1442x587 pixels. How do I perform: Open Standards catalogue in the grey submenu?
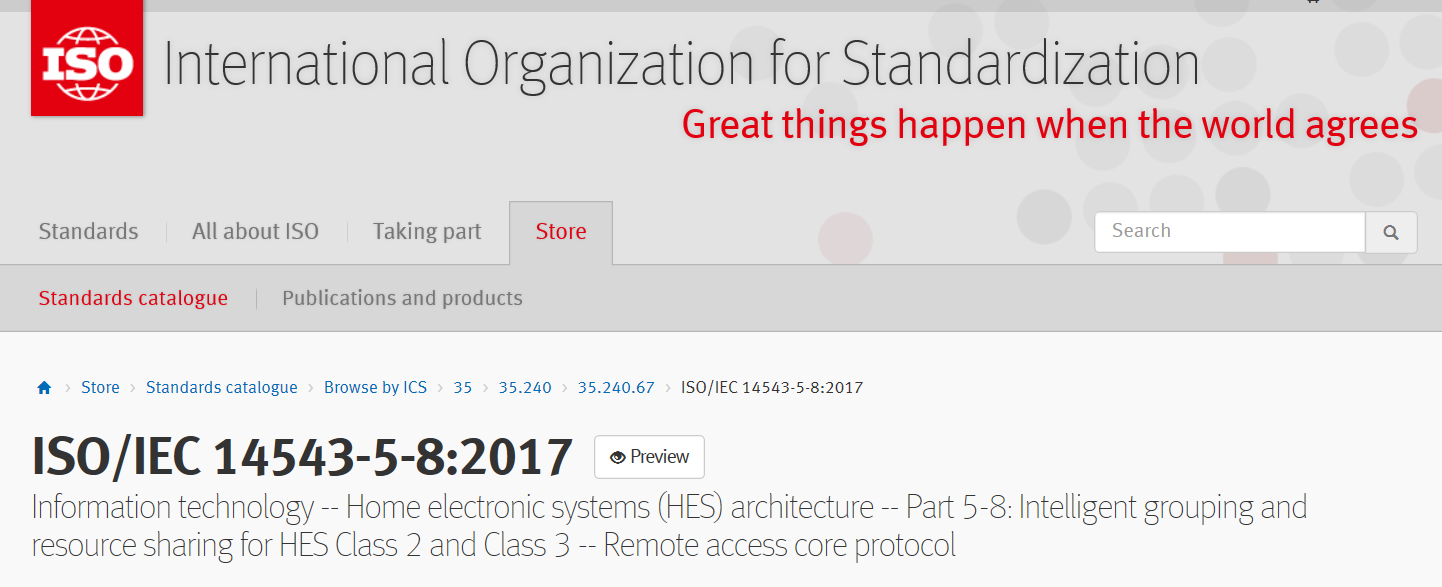pyautogui.click(x=133, y=298)
